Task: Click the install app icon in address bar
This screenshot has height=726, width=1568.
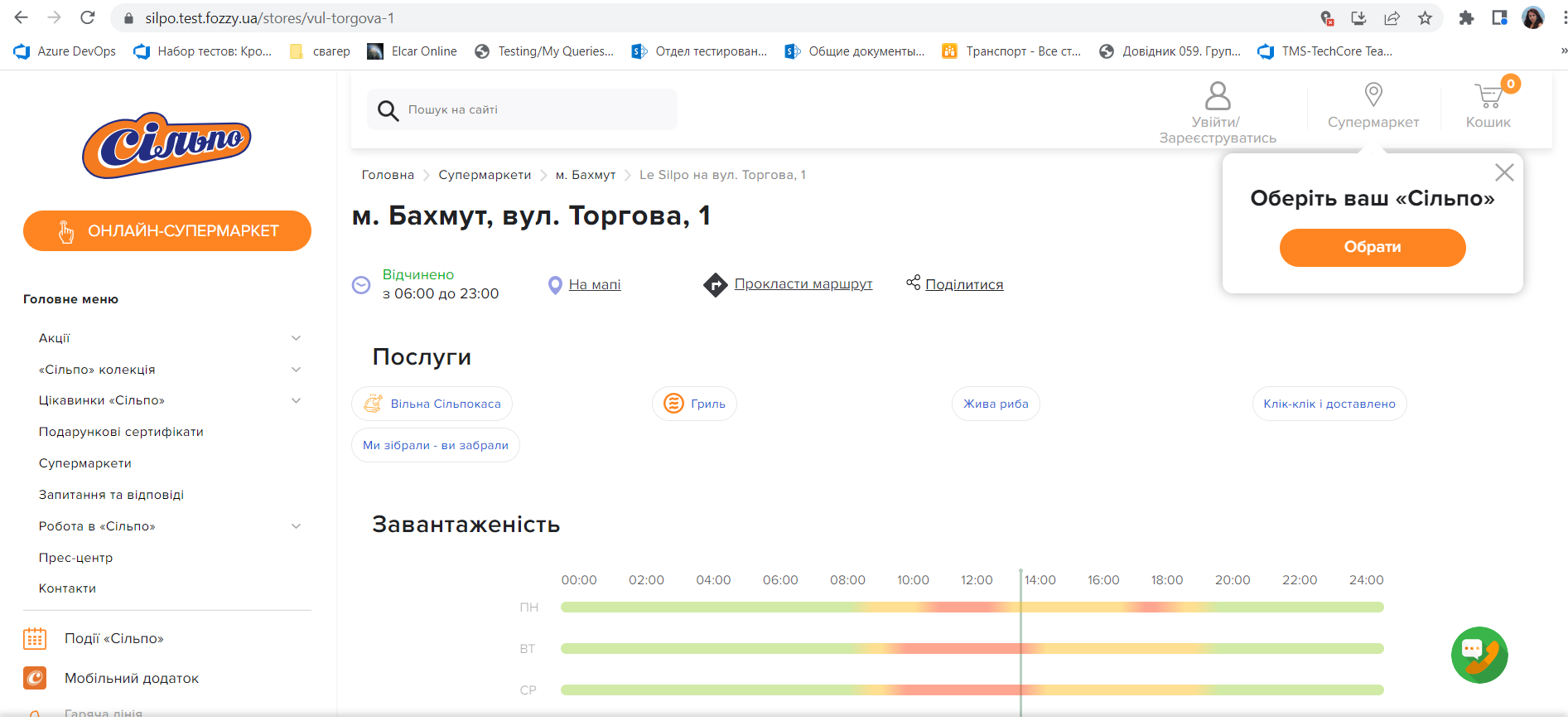Action: pyautogui.click(x=1358, y=18)
